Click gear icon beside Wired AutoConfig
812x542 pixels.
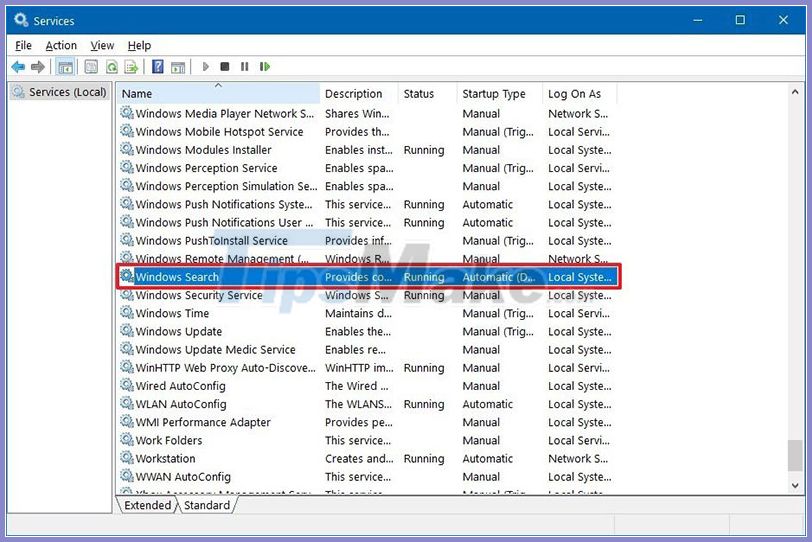pyautogui.click(x=127, y=385)
